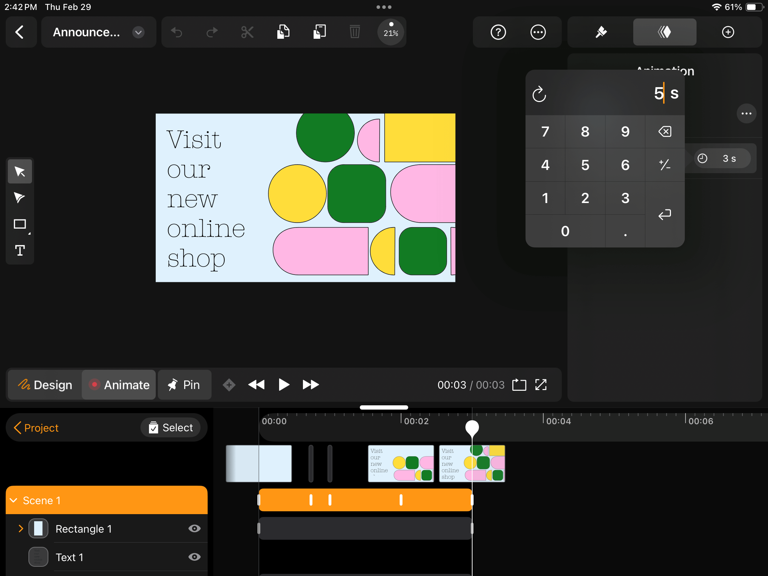Tap keypad digit 5
Screen dimensions: 768x576
tap(585, 165)
